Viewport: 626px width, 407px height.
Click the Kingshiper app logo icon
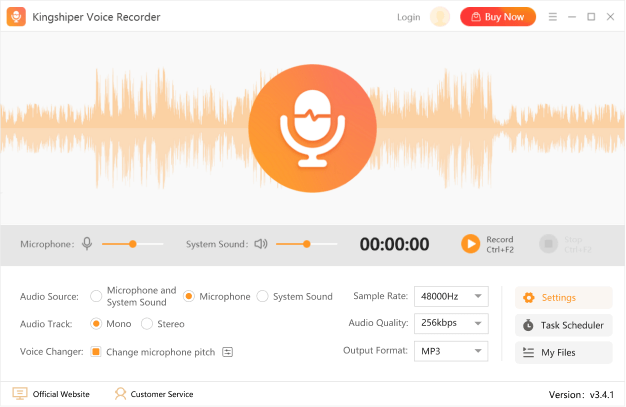pos(16,17)
